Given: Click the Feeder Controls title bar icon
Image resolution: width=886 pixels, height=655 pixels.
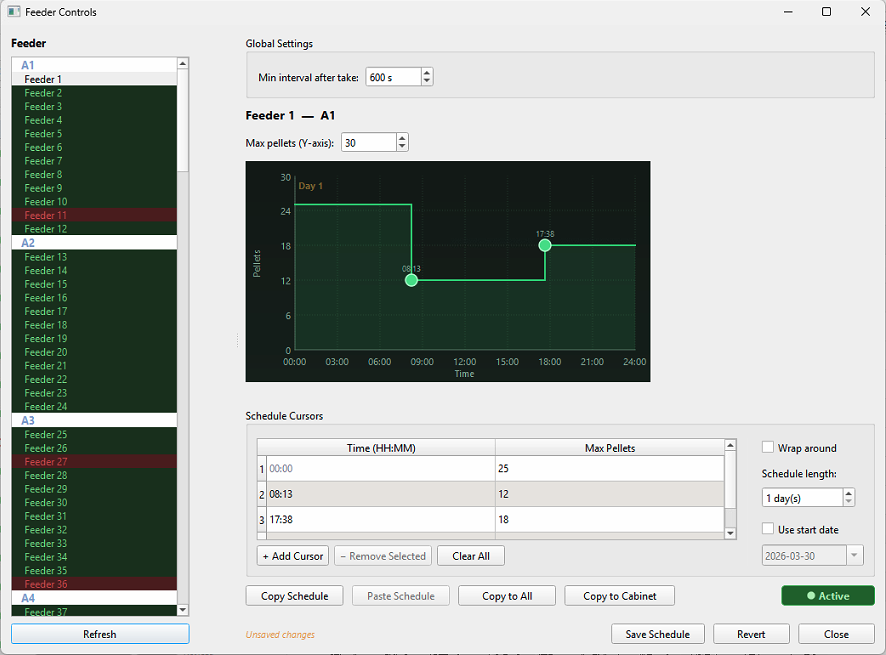Looking at the screenshot, I should (x=12, y=12).
